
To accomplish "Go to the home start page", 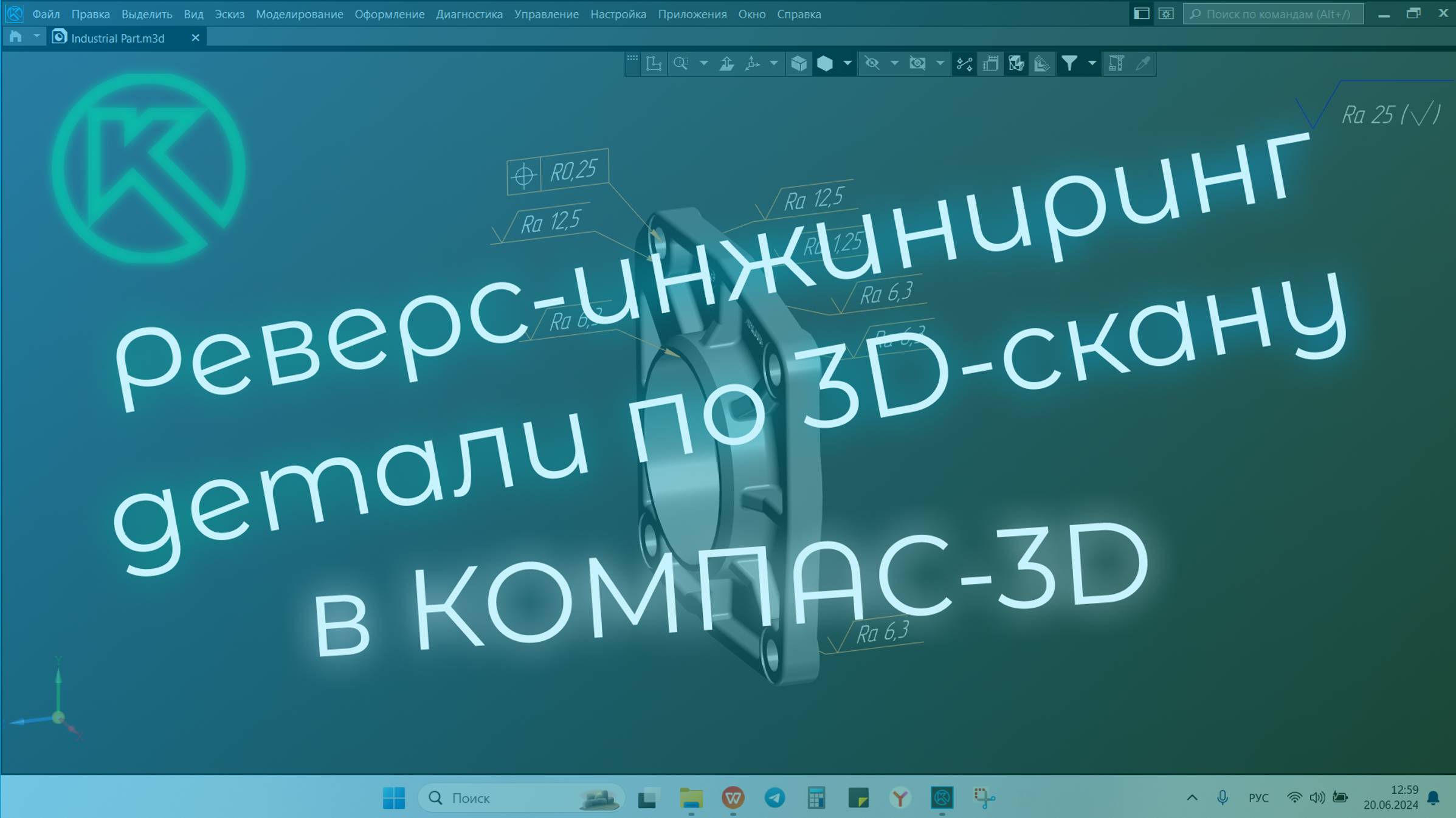I will point(16,37).
